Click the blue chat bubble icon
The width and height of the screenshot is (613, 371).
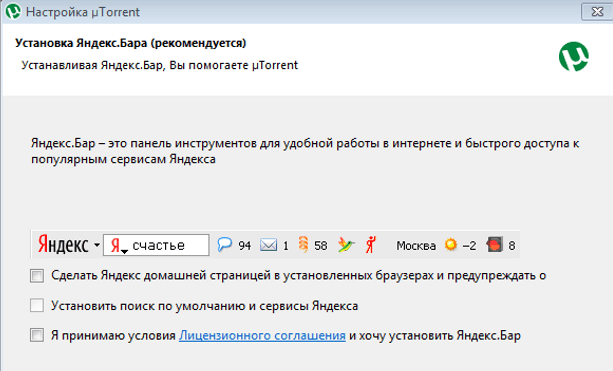click(x=224, y=245)
